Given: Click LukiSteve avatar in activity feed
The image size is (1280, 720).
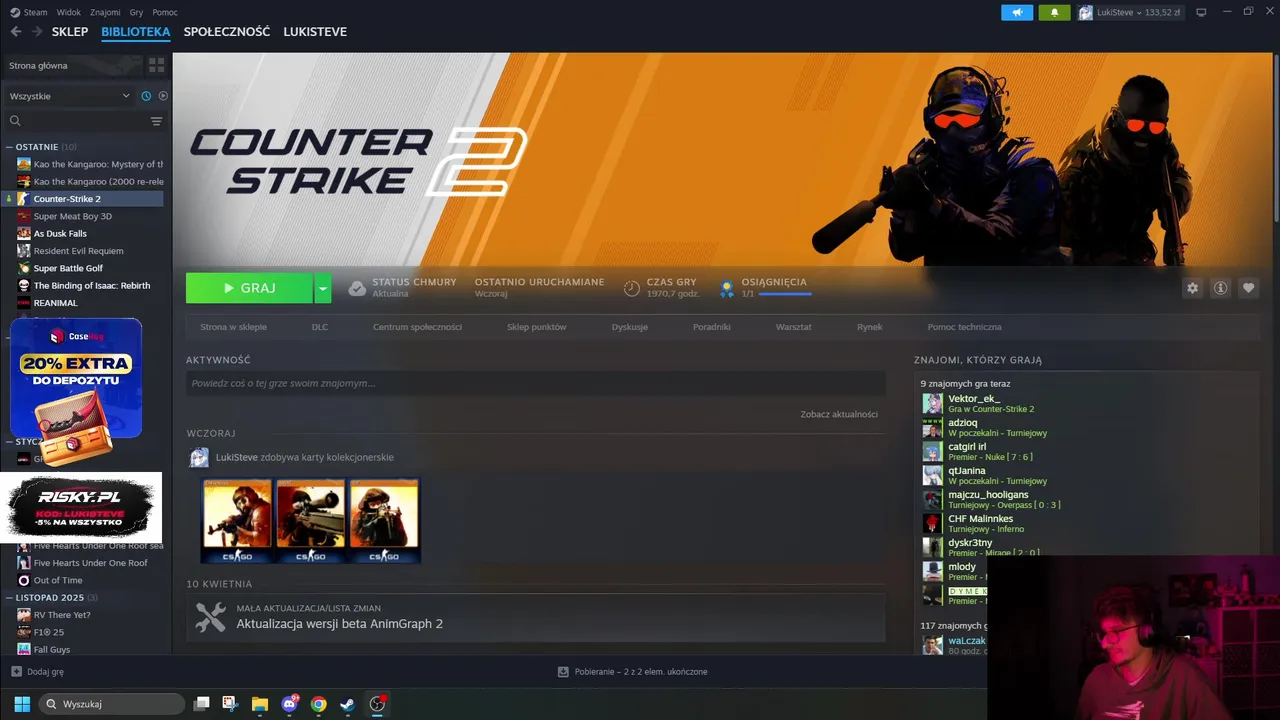Looking at the screenshot, I should point(199,457).
